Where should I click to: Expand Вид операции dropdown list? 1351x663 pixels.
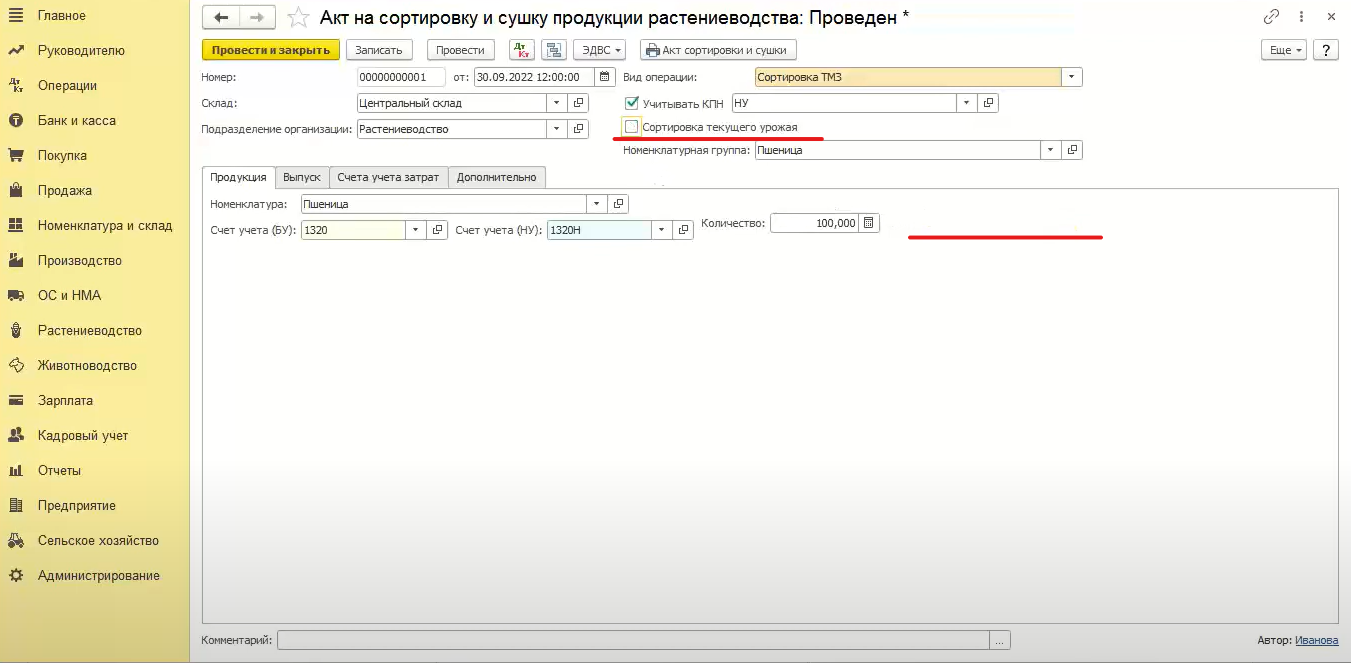tap(1071, 77)
